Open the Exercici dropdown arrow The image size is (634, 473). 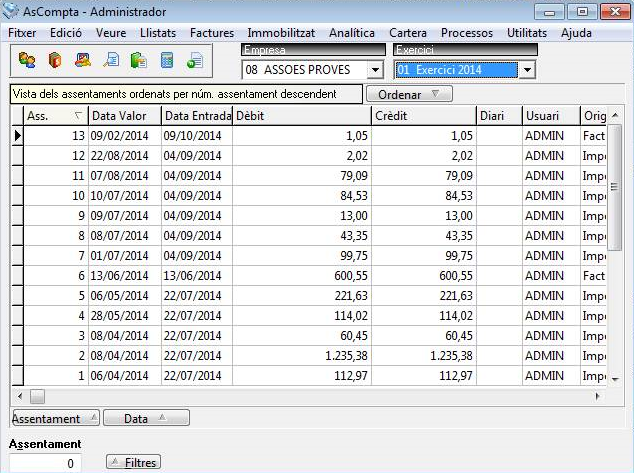[x=527, y=70]
